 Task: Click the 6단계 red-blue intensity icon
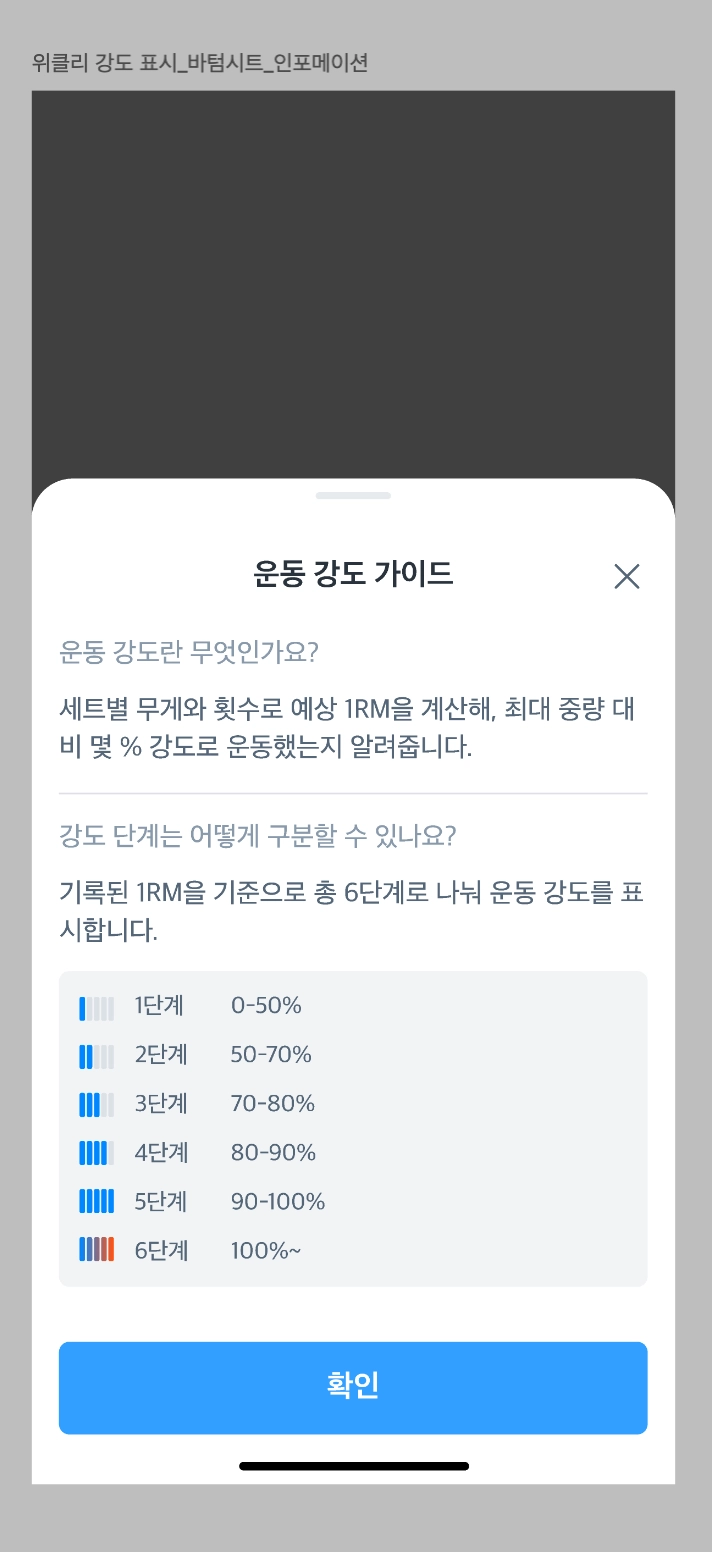tap(97, 1249)
